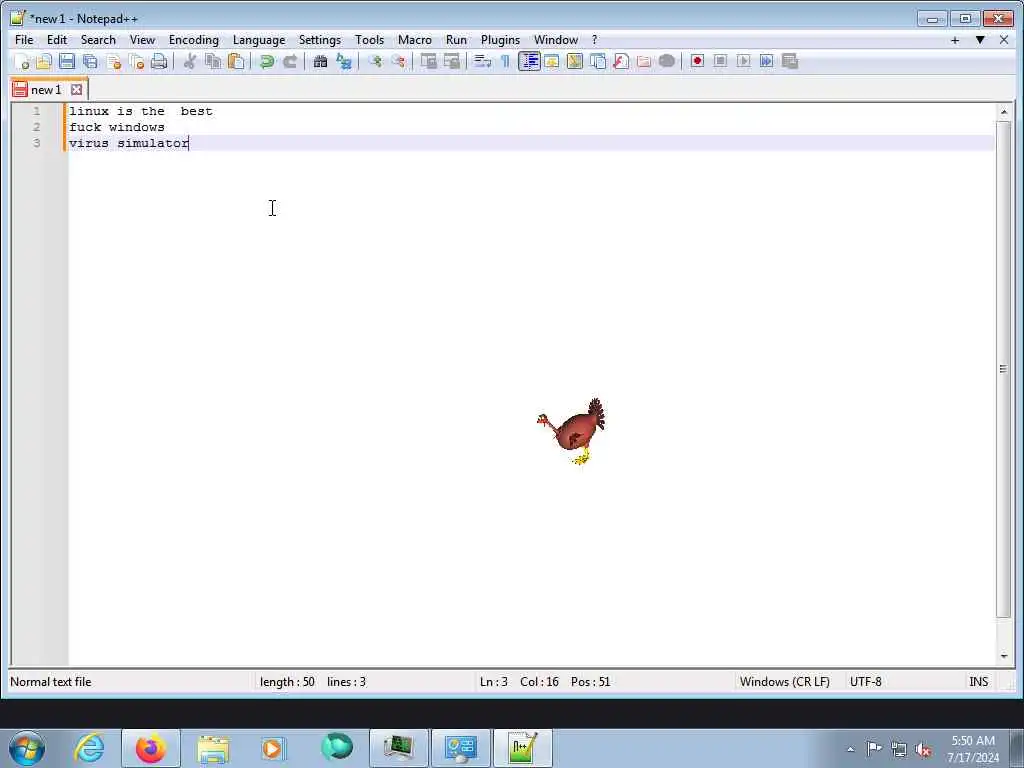The height and width of the screenshot is (768, 1024).
Task: Toggle synchronized horizontal scrolling
Action: click(x=451, y=61)
